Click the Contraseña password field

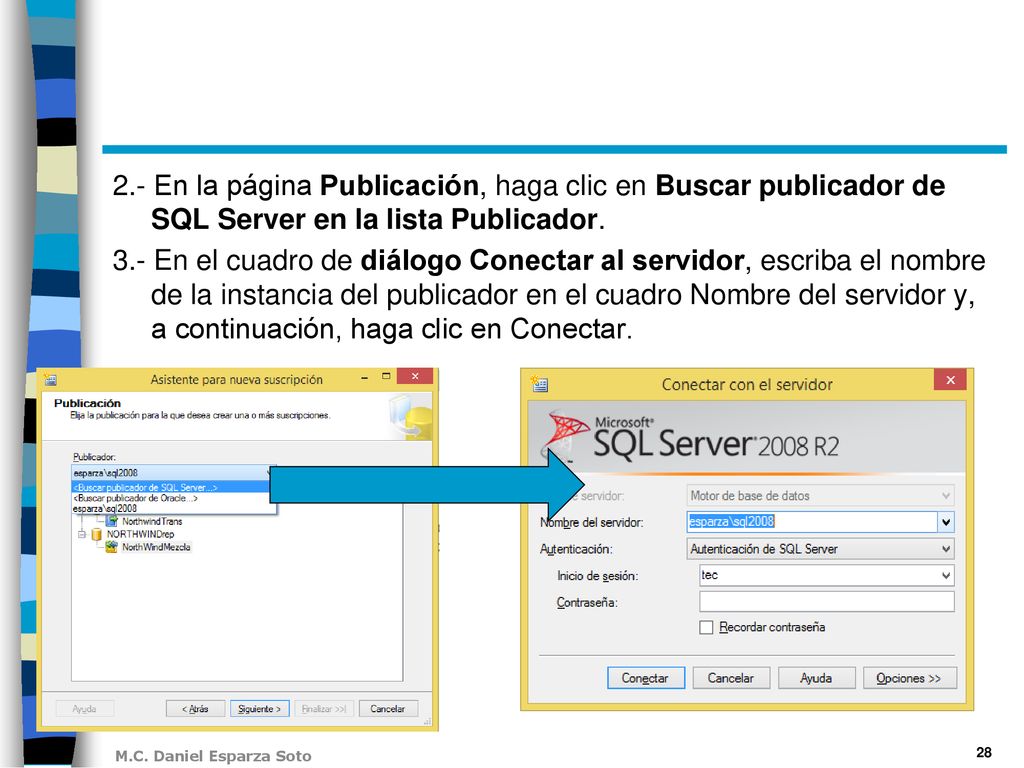coord(826,601)
